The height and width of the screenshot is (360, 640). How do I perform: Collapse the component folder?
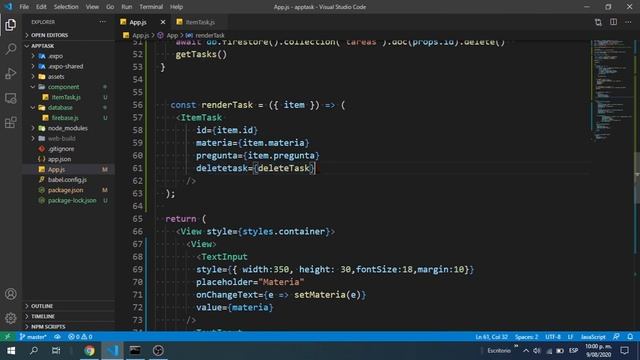coord(63,87)
